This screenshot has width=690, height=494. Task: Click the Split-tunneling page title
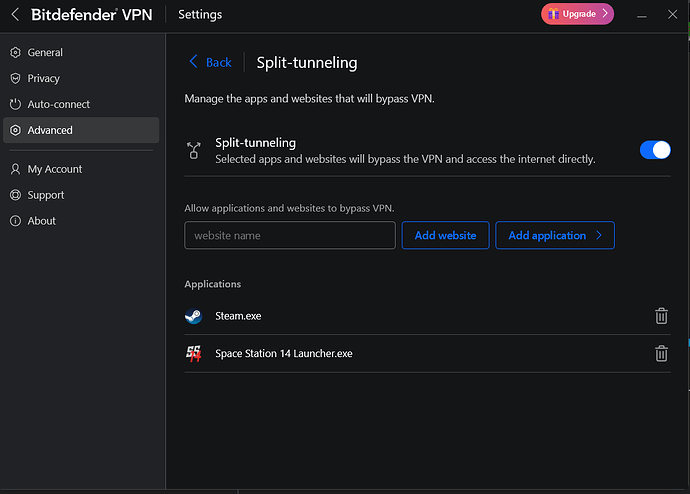click(307, 62)
